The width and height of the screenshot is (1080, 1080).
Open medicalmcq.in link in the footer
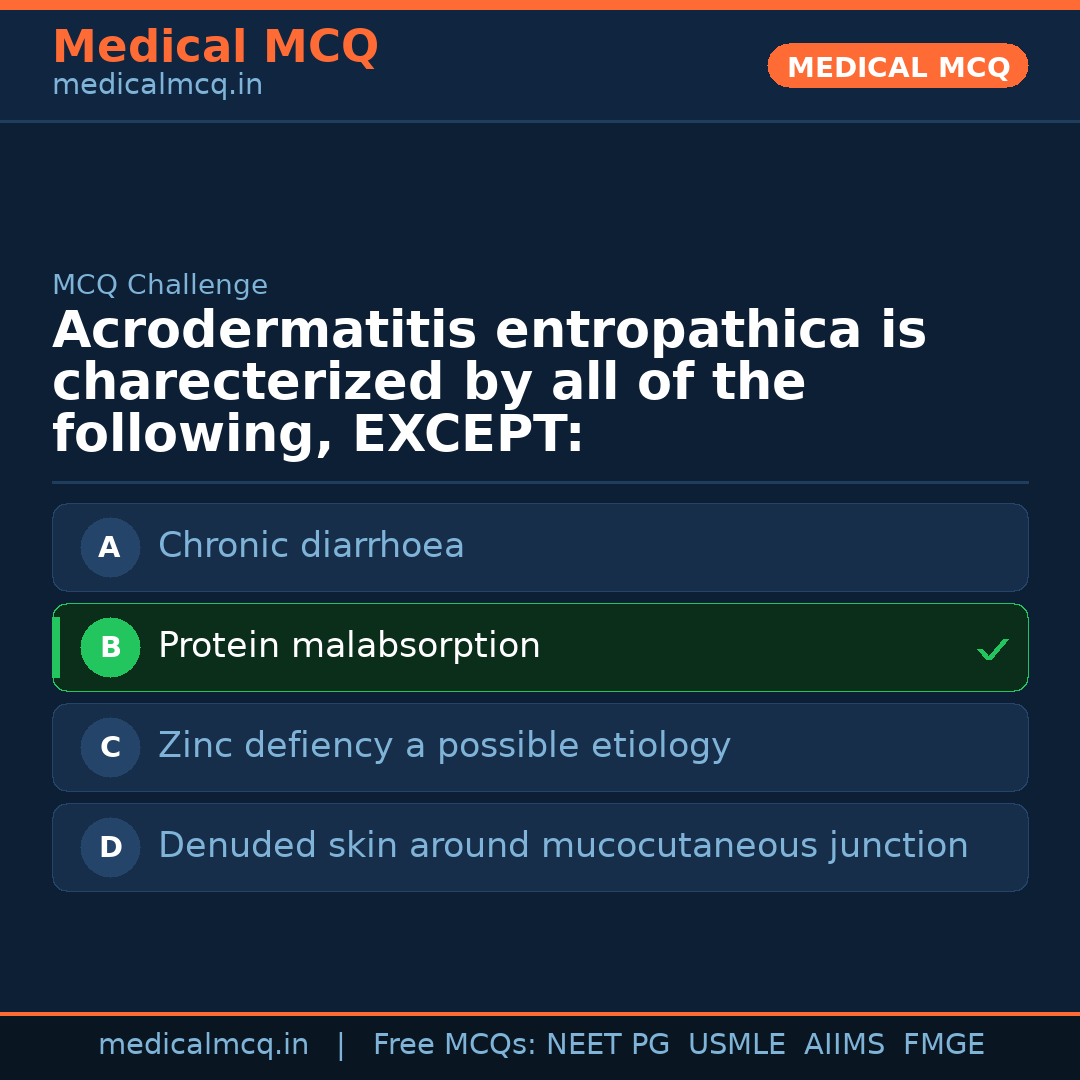[x=203, y=1045]
